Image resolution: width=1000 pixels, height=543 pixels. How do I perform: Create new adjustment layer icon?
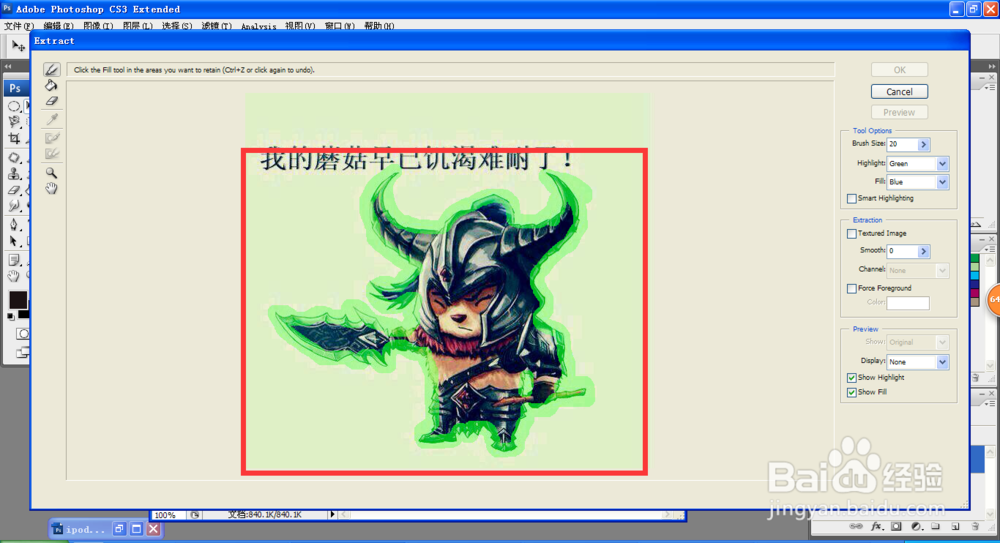tap(916, 526)
